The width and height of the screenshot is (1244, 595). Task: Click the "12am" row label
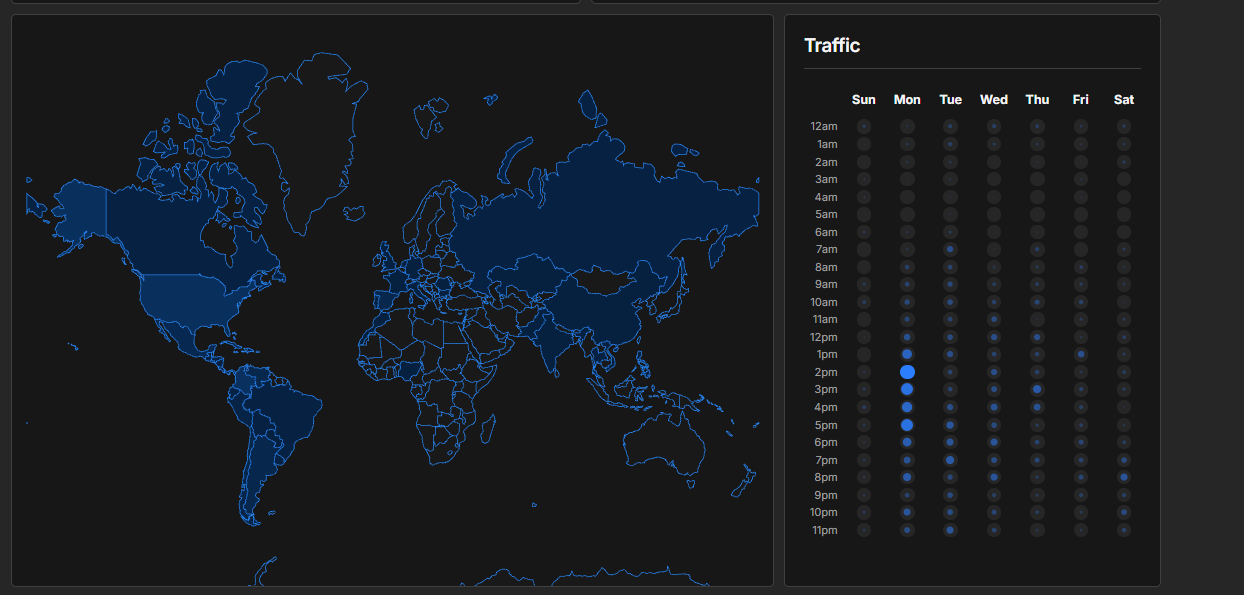tap(824, 126)
